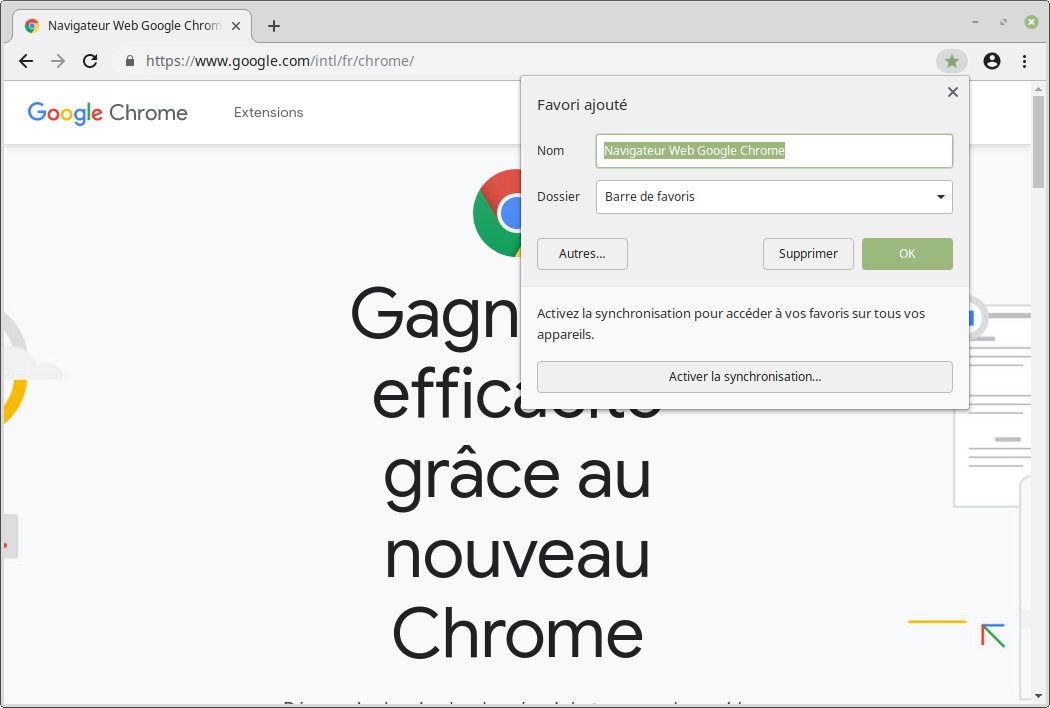Viewport: 1050px width, 708px height.
Task: Open a new tab with plus button
Action: pyautogui.click(x=274, y=26)
